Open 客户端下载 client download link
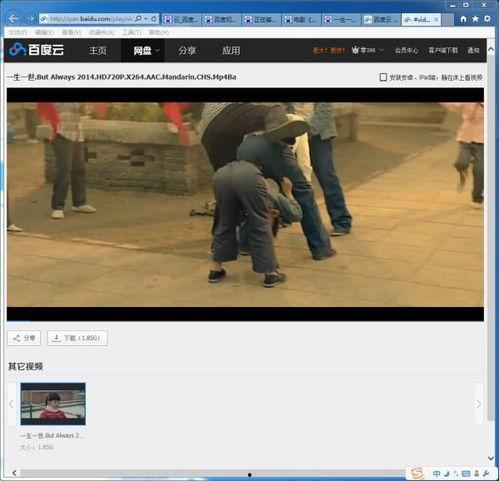499x481 pixels. (x=443, y=50)
